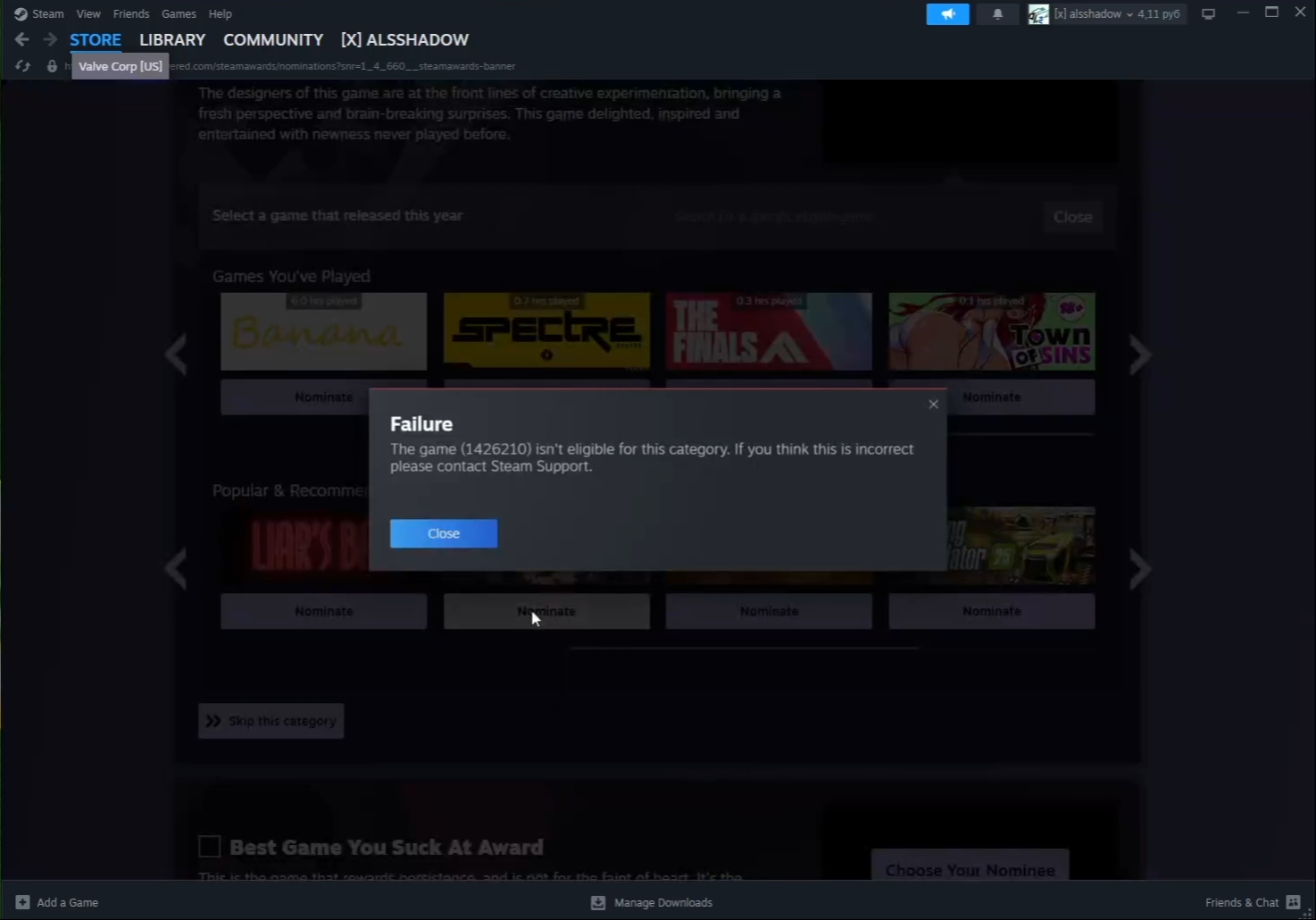Switch to the LIBRARY tab
1316x920 pixels.
172,40
